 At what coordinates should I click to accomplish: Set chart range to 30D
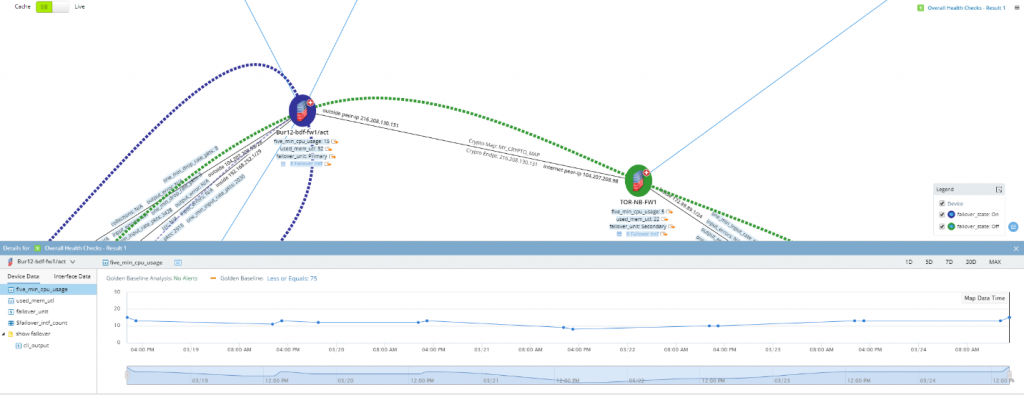tap(970, 262)
